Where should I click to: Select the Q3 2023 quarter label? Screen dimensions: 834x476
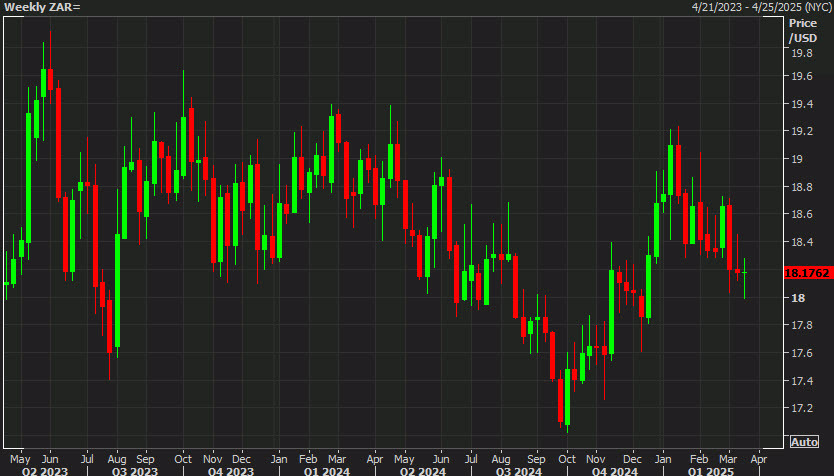(x=135, y=471)
